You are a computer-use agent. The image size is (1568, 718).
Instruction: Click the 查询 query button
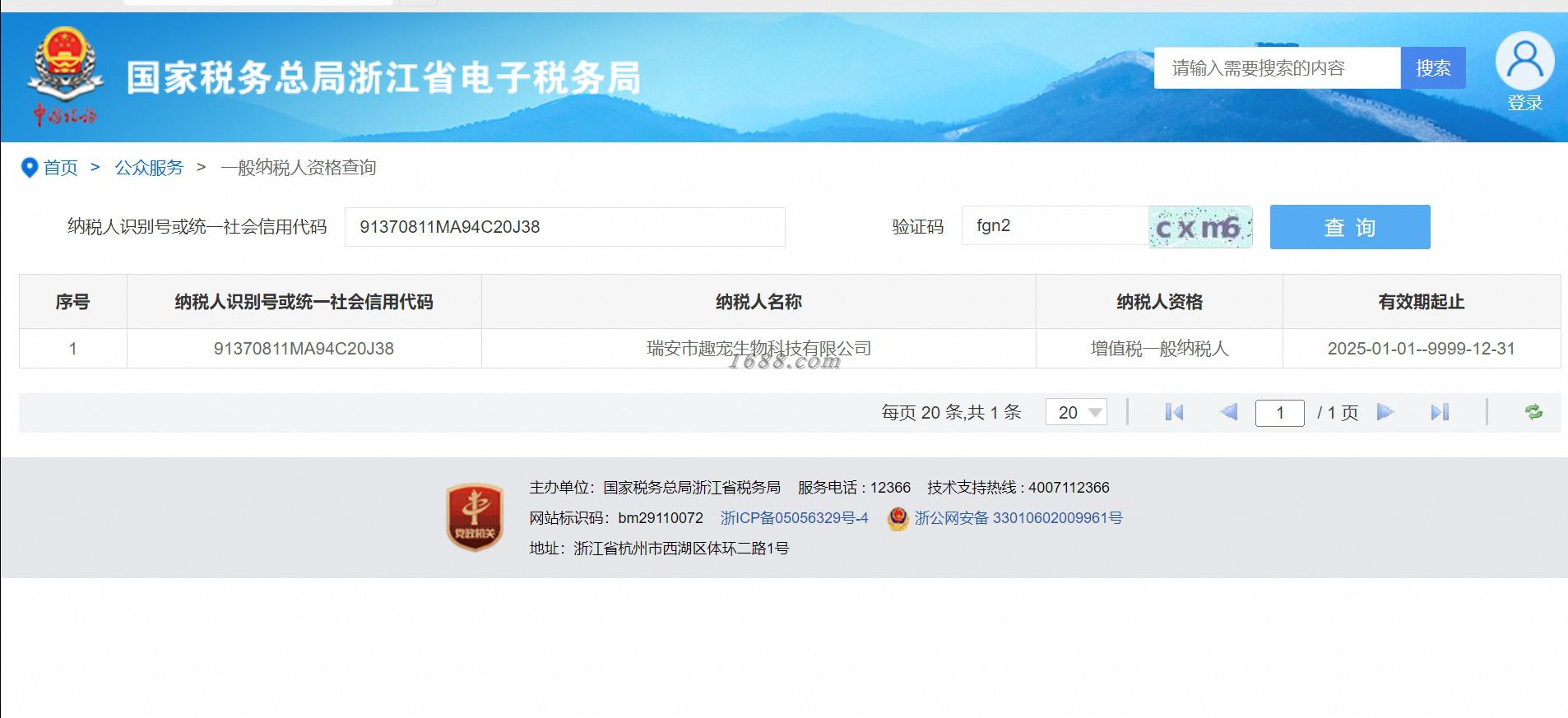[x=1350, y=227]
